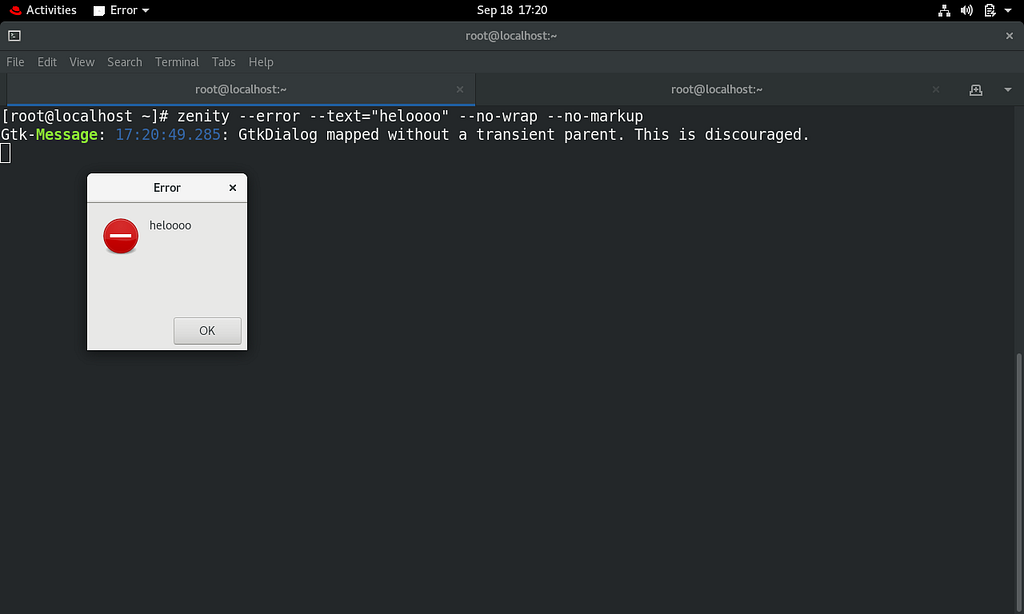Open the Search menu
Screen dimensions: 1024x614
pos(124,62)
